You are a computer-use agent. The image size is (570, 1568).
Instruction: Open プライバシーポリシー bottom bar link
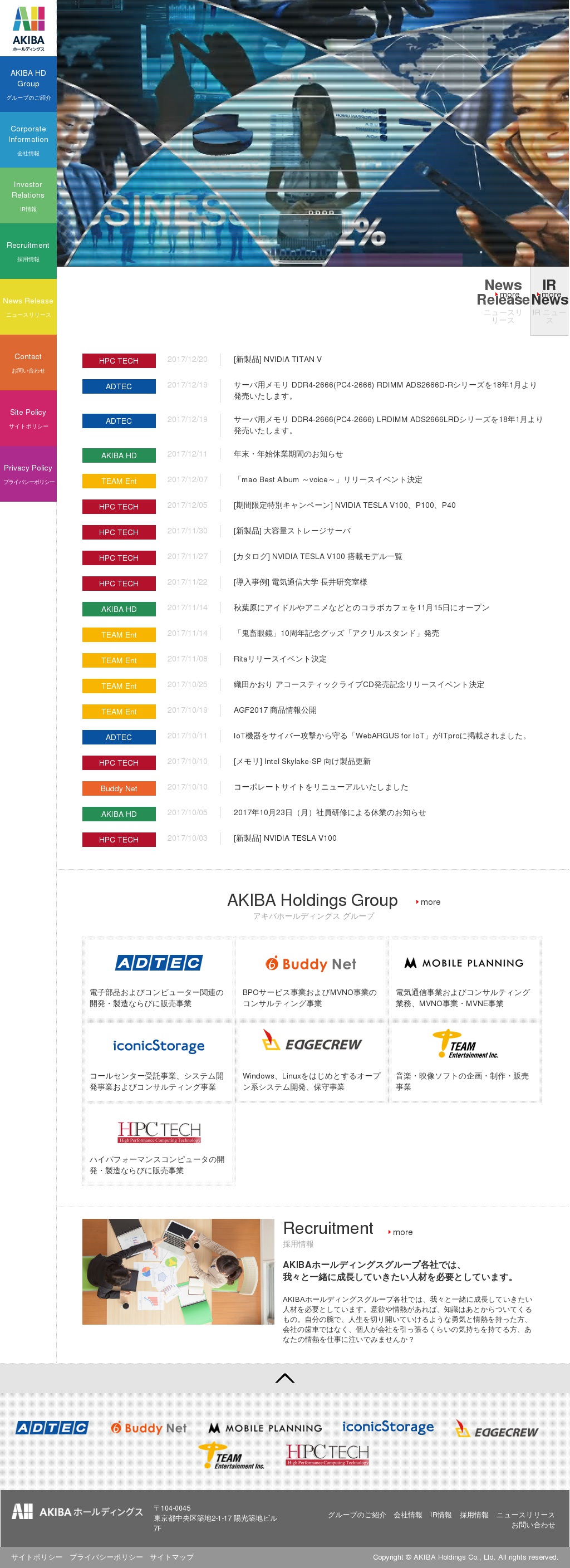(106, 1557)
